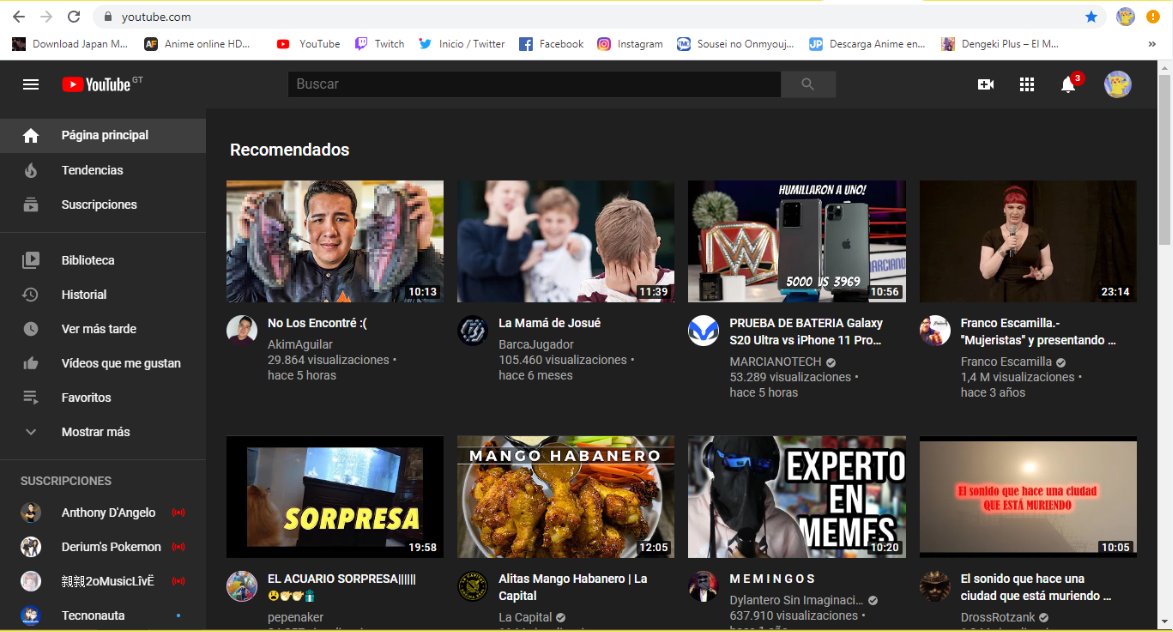The image size is (1173, 632).
Task: Open video title La Mamá de Josué
Action: (x=550, y=323)
